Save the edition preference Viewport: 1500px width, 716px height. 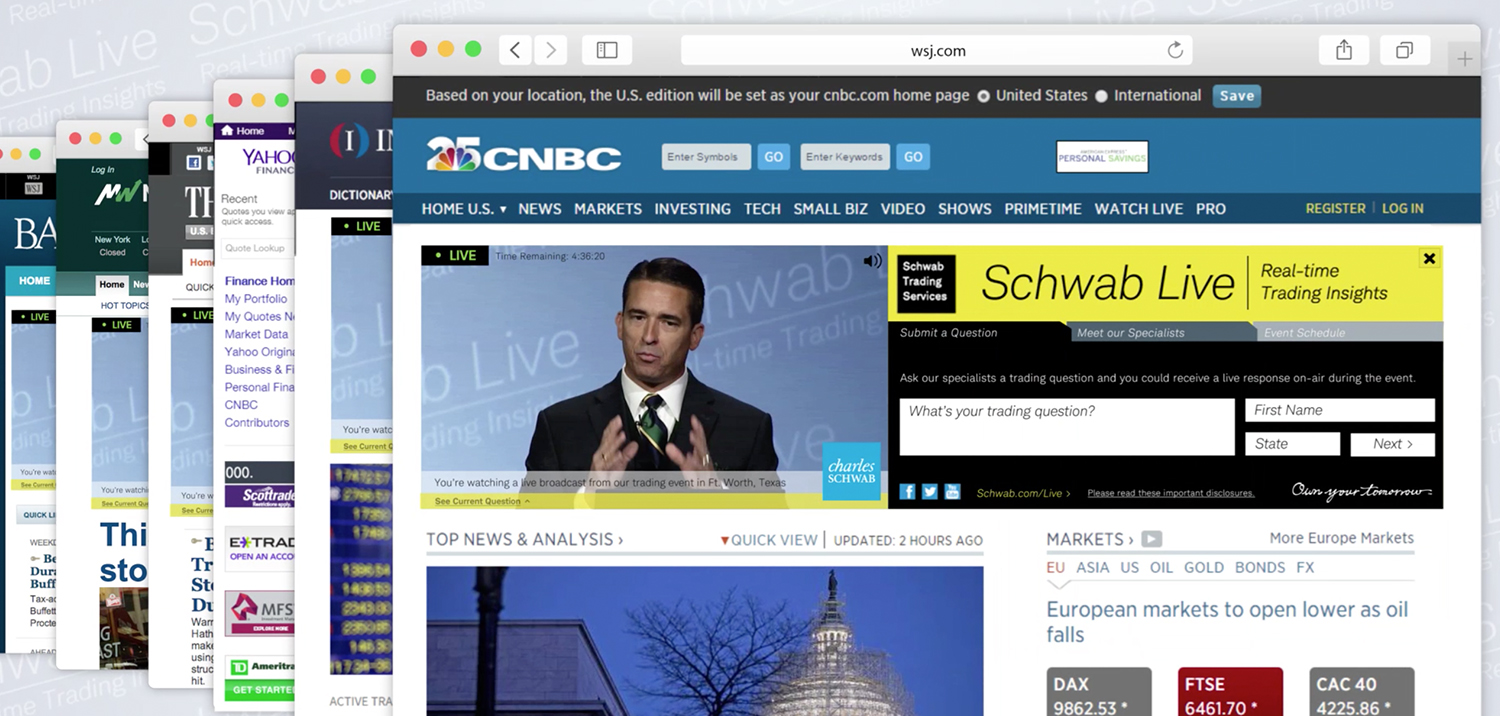coord(1237,96)
